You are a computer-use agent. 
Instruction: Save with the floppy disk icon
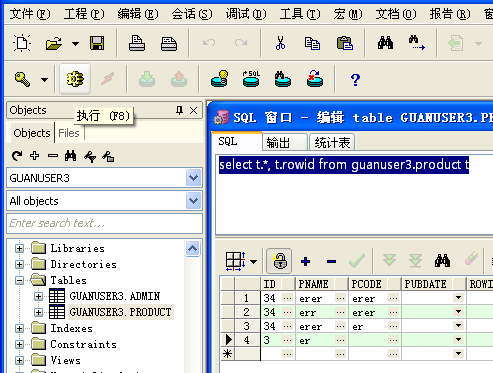coord(97,43)
